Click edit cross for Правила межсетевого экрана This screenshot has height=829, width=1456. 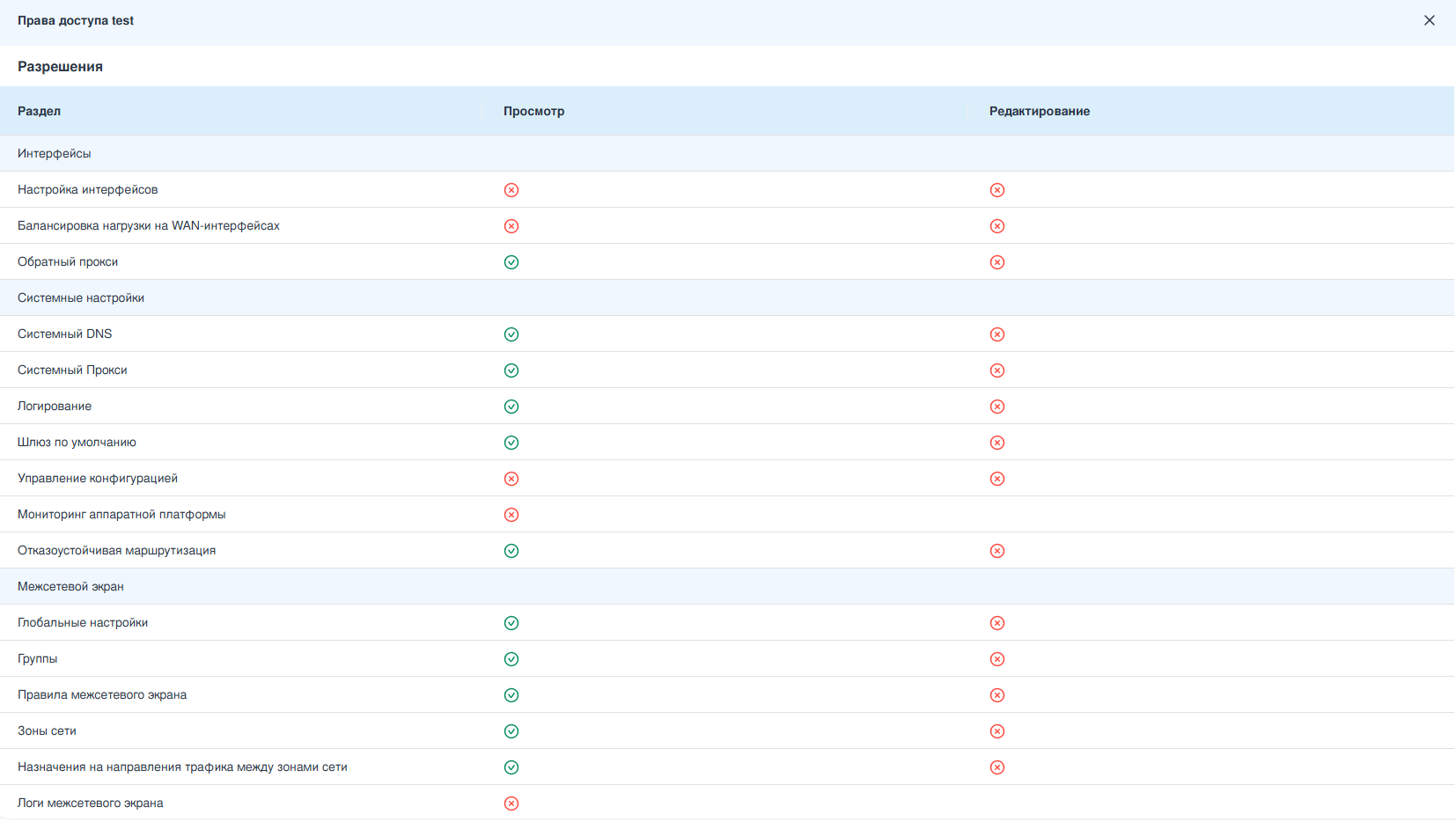click(997, 695)
